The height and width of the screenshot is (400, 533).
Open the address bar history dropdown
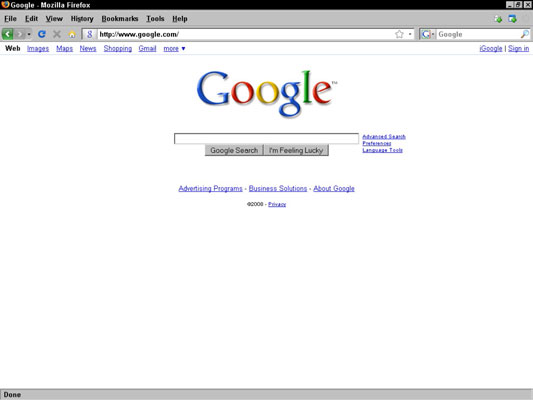410,34
